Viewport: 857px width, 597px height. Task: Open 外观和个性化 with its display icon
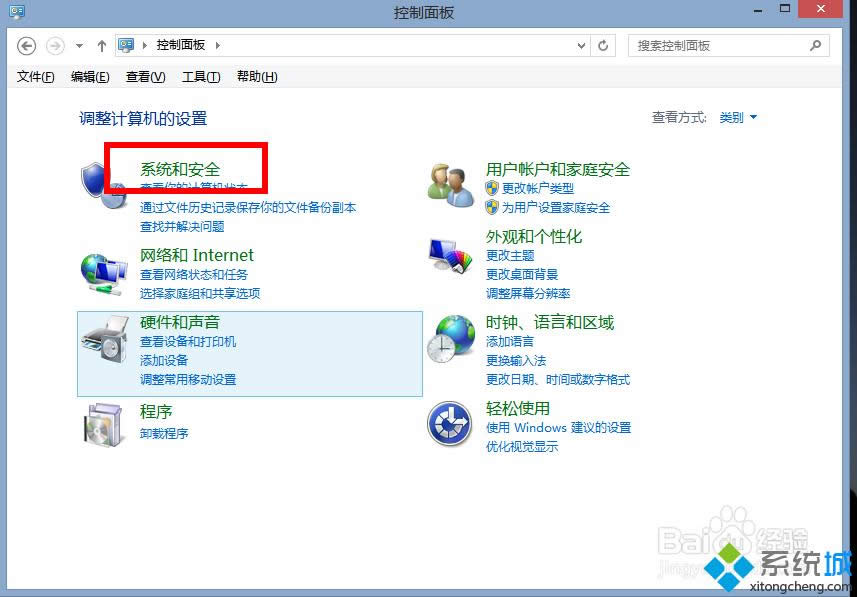(x=450, y=255)
